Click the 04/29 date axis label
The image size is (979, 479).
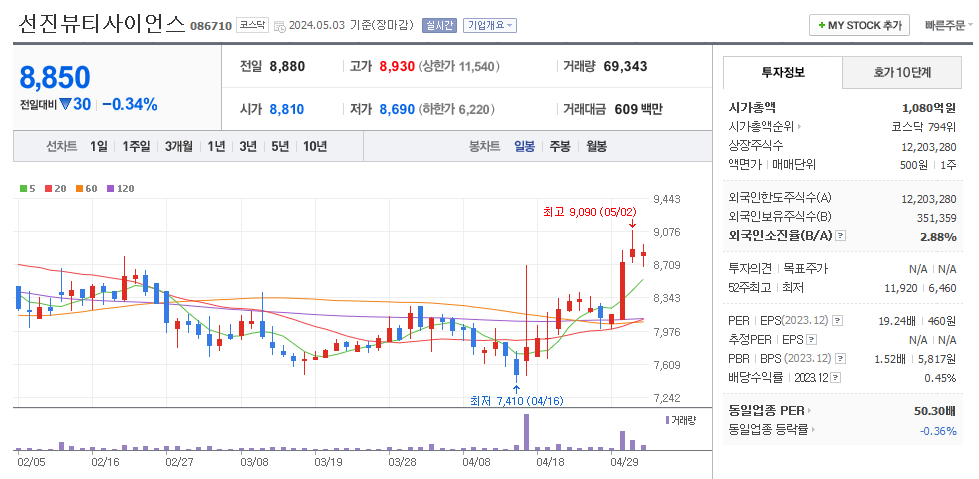click(623, 462)
